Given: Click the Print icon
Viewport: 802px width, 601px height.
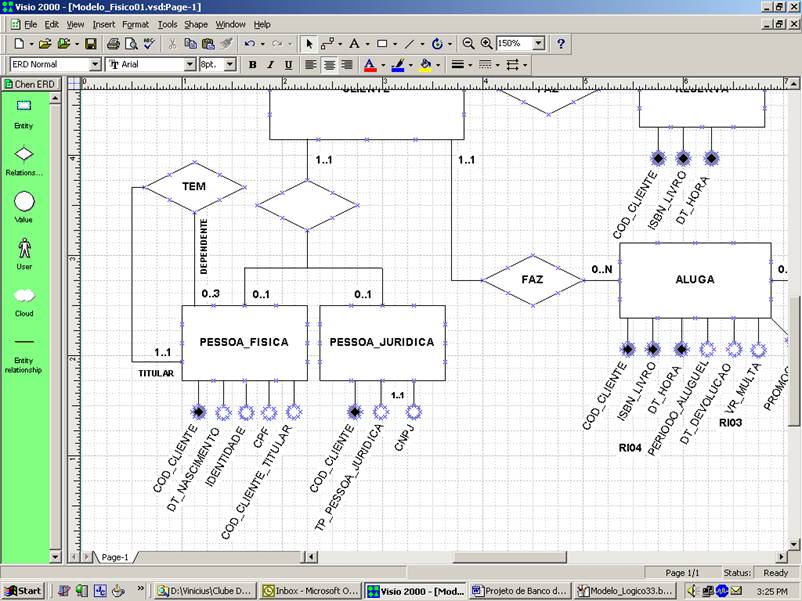Looking at the screenshot, I should 113,44.
